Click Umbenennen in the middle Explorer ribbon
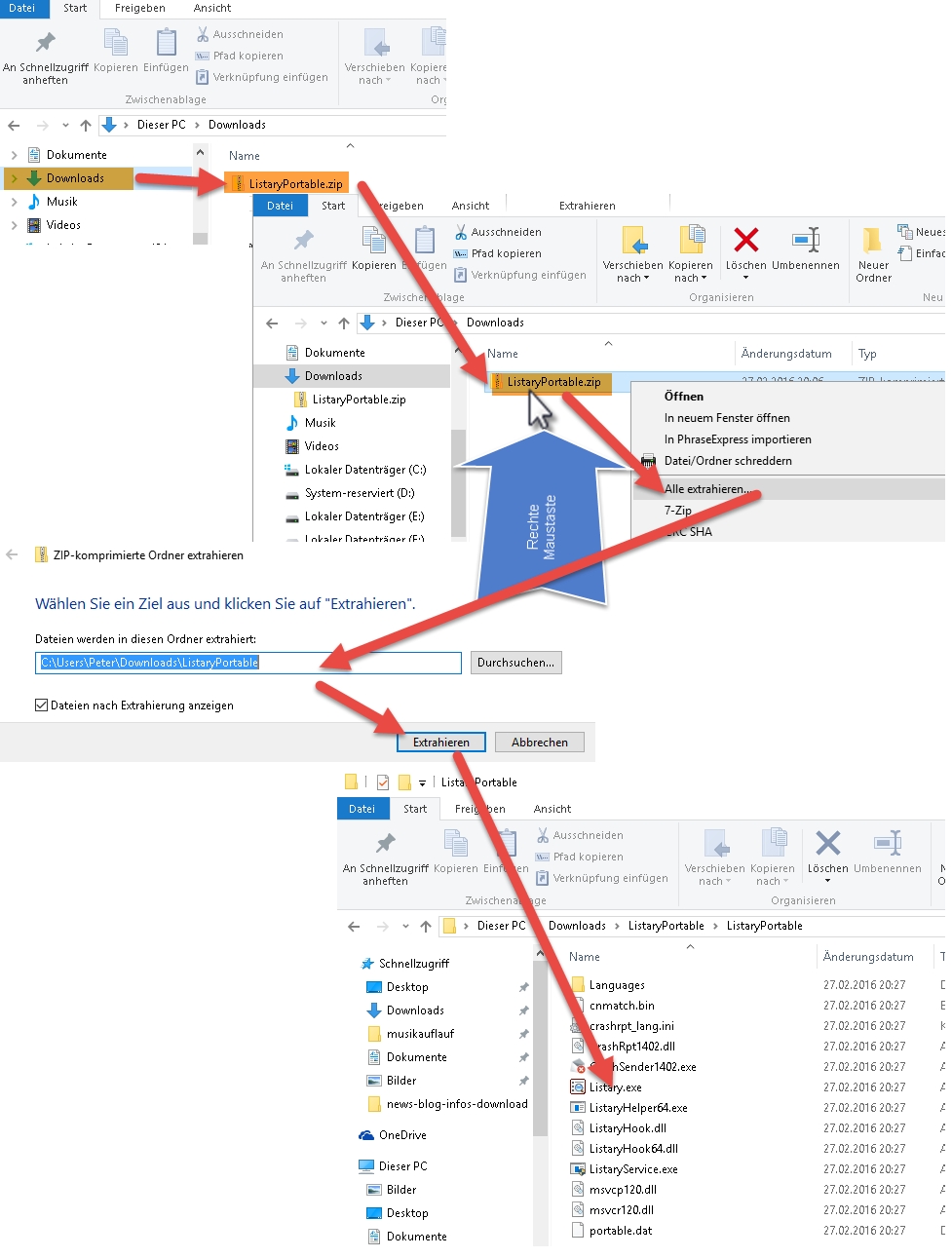This screenshot has height=1258, width=952. [x=806, y=248]
